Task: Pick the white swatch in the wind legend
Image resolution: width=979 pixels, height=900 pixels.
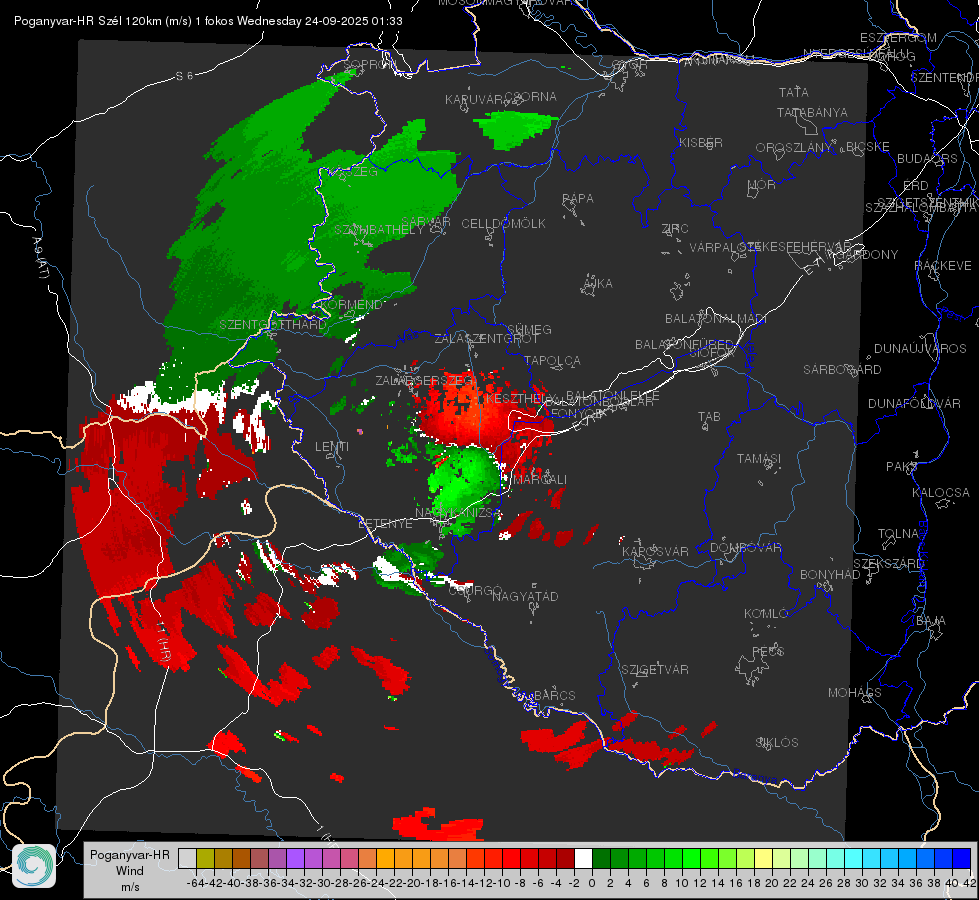Action: click(583, 859)
